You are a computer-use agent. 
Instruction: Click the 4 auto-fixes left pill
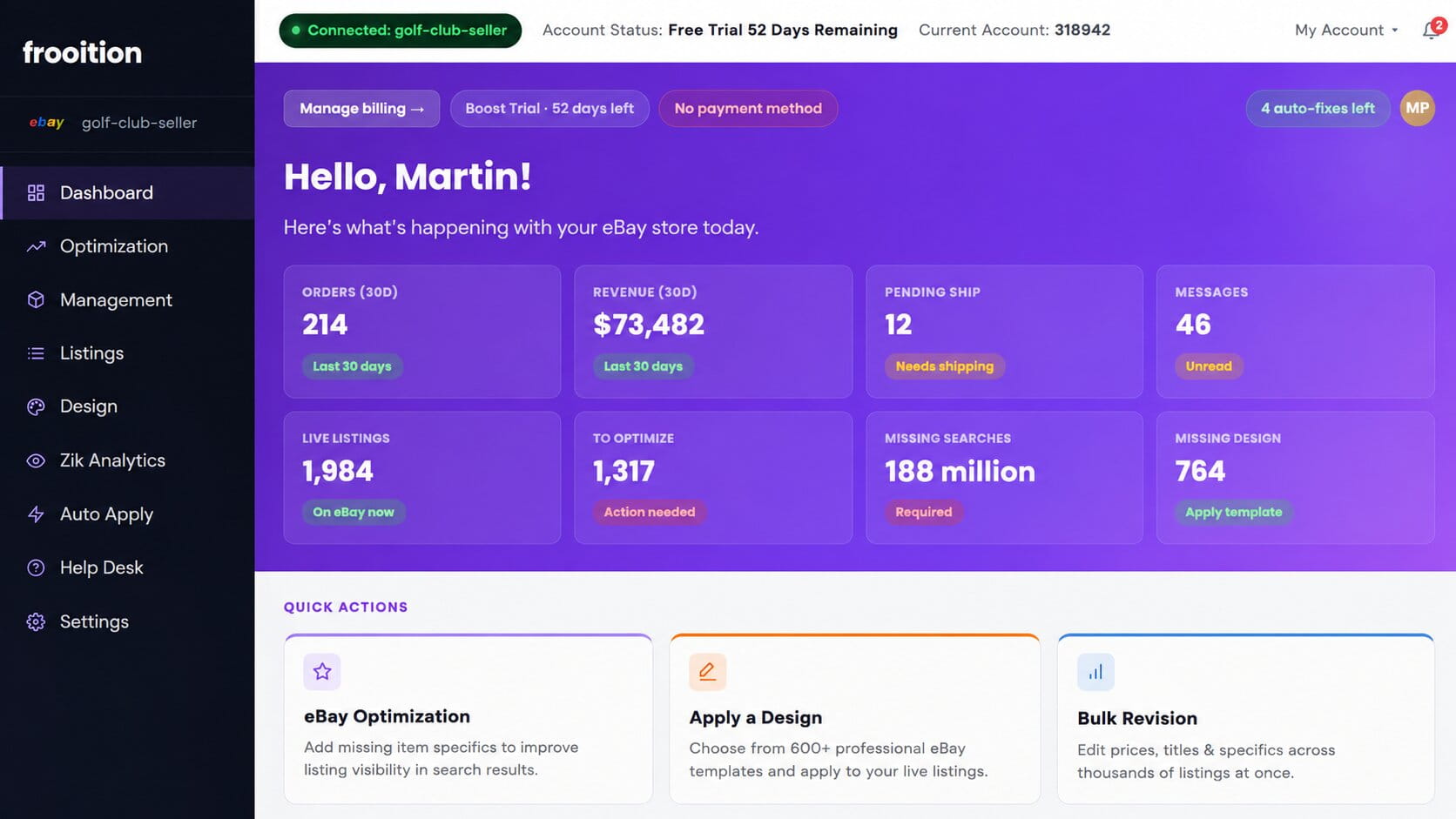point(1318,108)
